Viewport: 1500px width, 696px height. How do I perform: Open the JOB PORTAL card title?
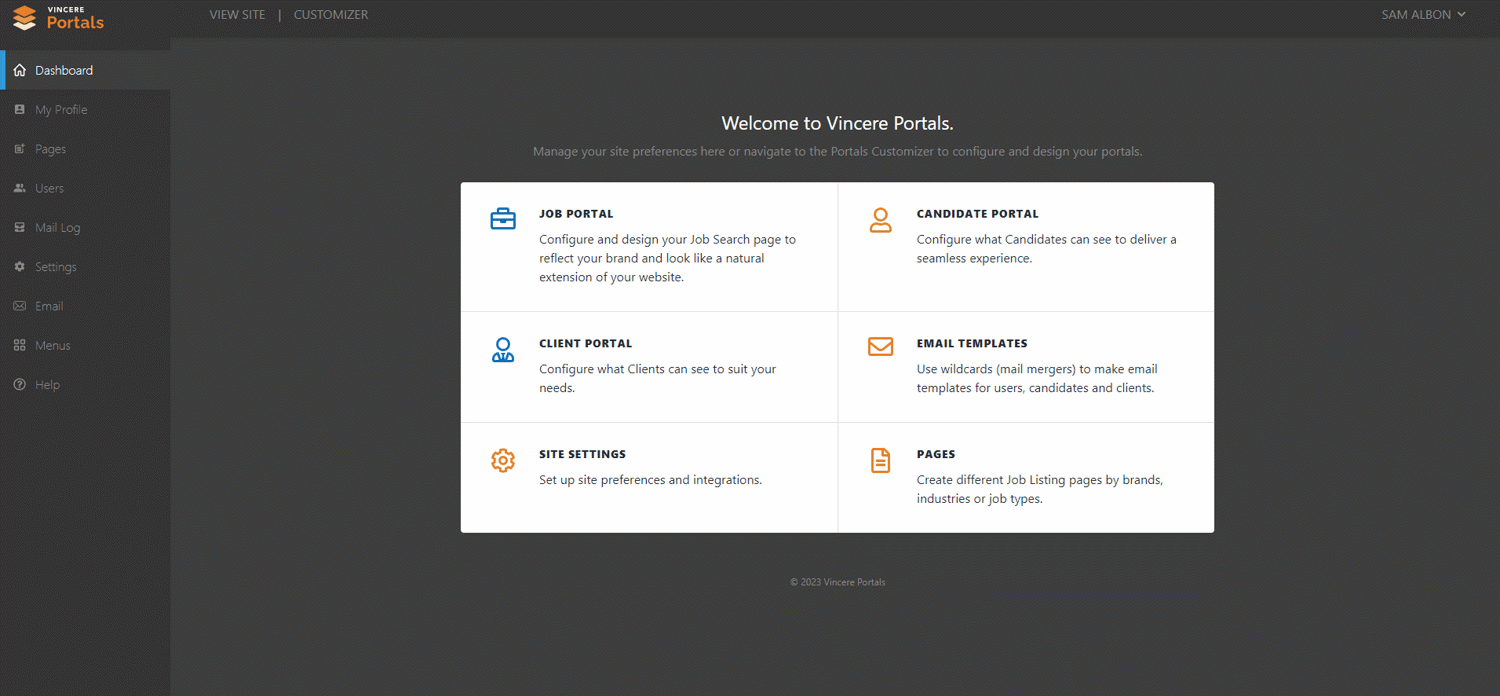point(576,214)
